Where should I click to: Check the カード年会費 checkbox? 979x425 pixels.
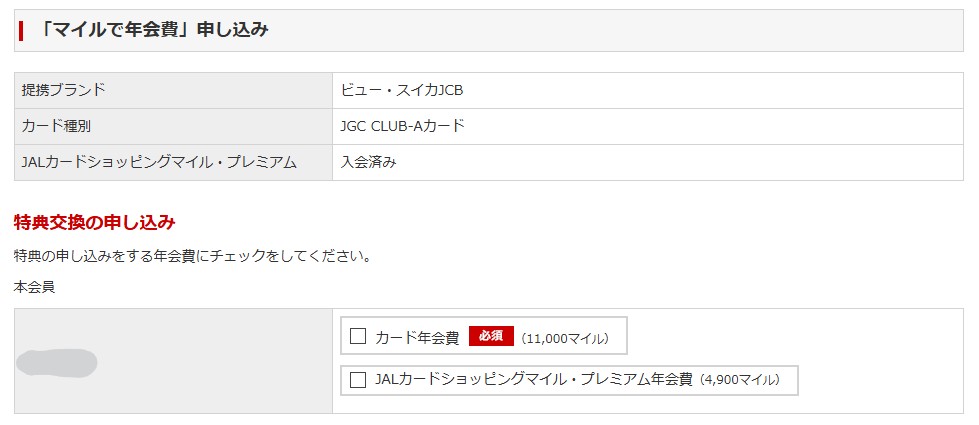358,336
